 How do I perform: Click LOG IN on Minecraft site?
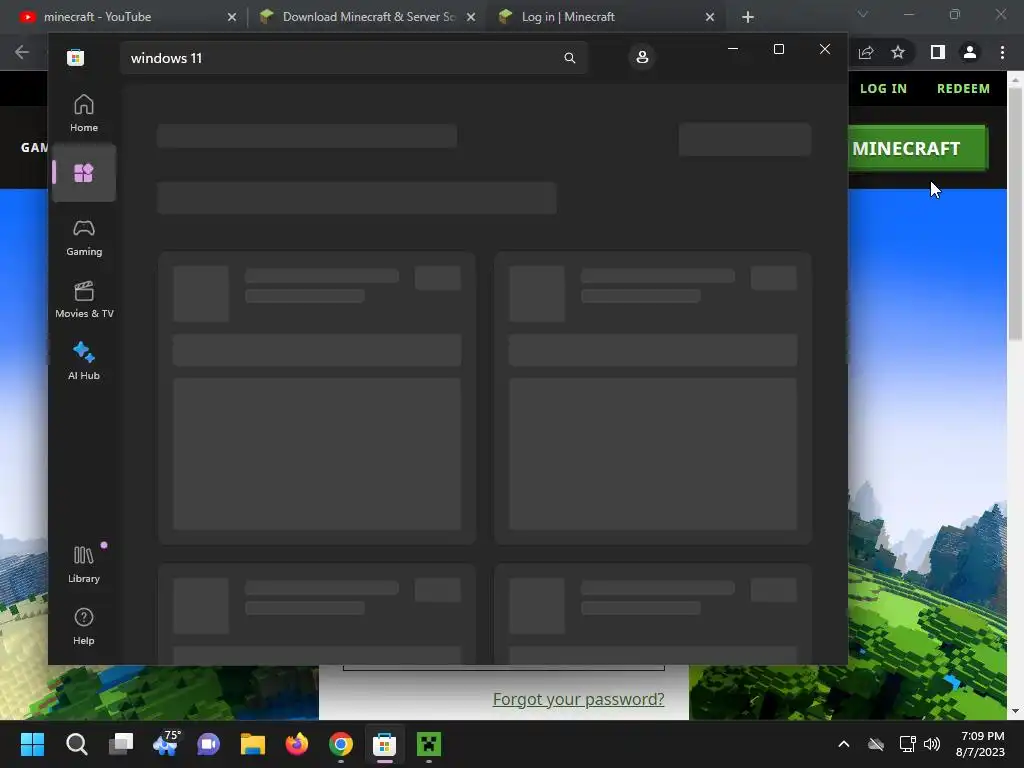[883, 88]
